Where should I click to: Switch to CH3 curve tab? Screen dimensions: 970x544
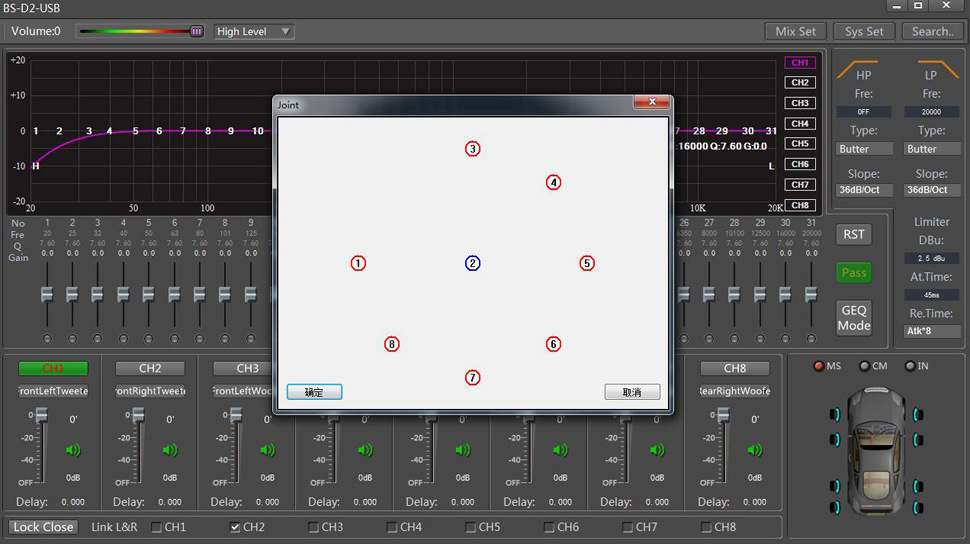click(800, 103)
